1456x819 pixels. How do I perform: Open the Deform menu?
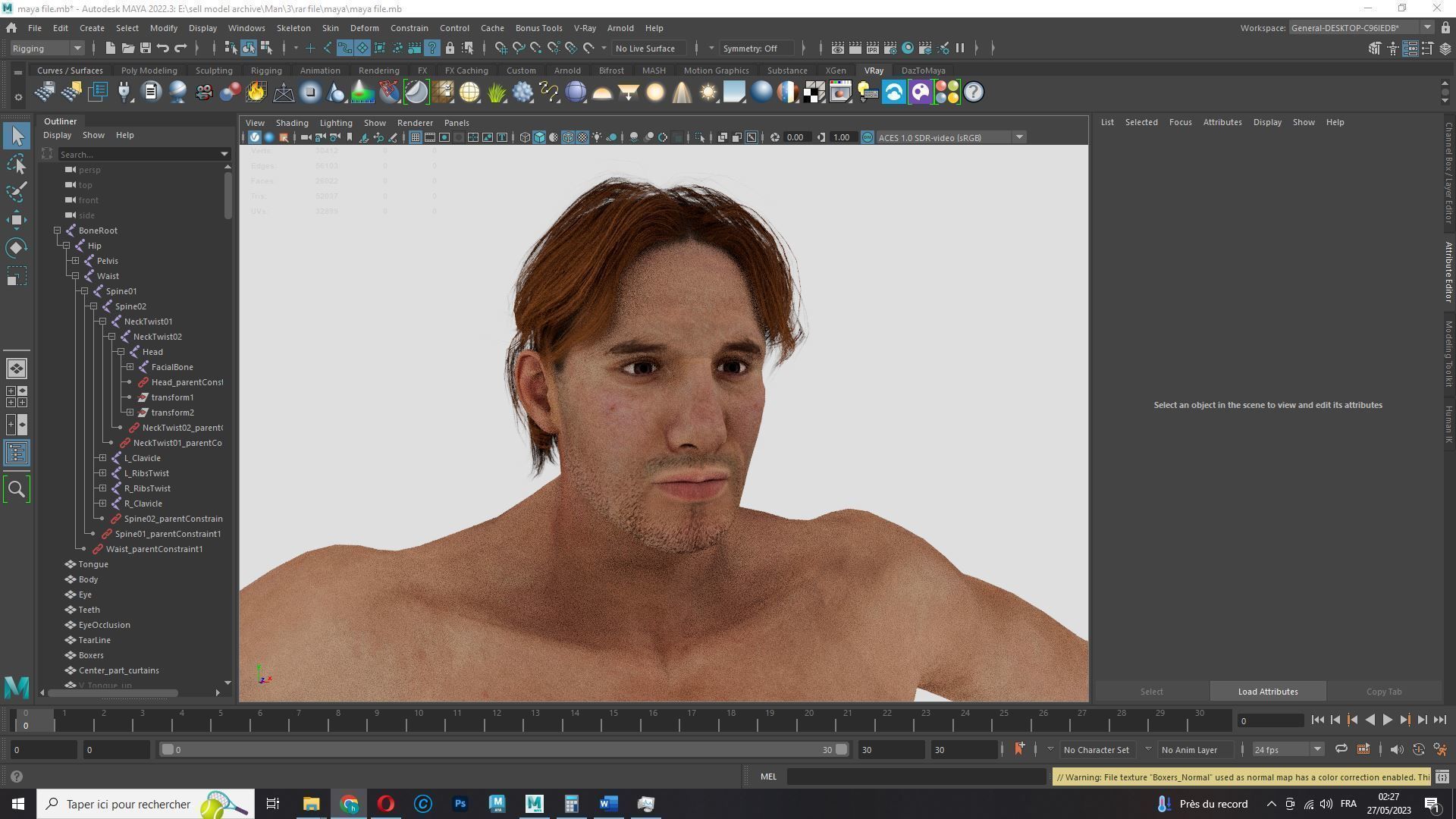364,28
